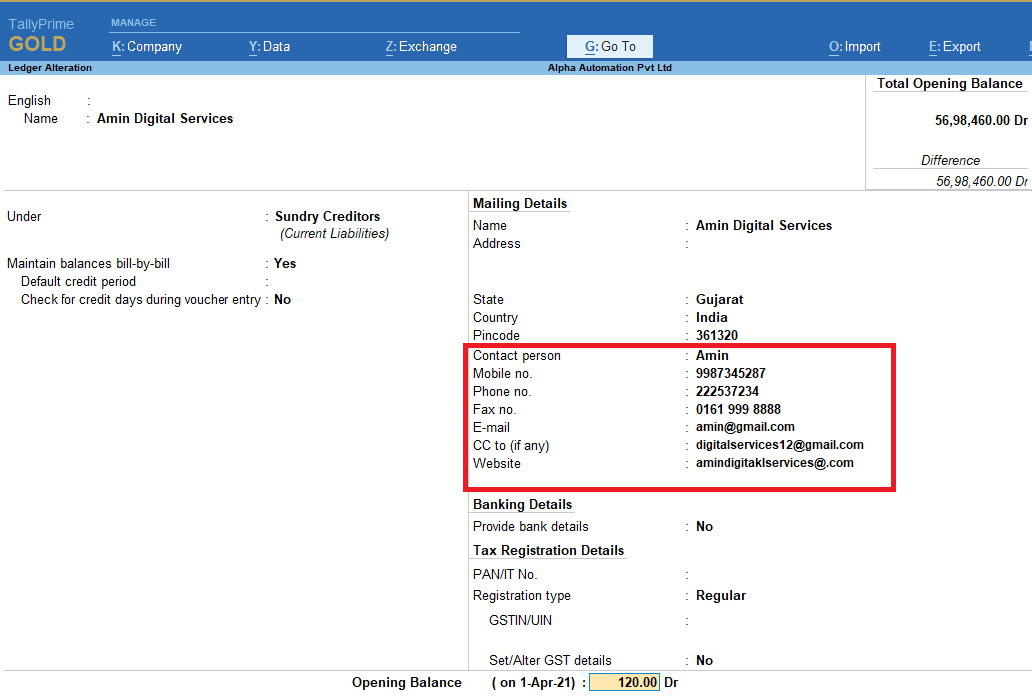Toggle Check for credit days during voucher entry

284,299
